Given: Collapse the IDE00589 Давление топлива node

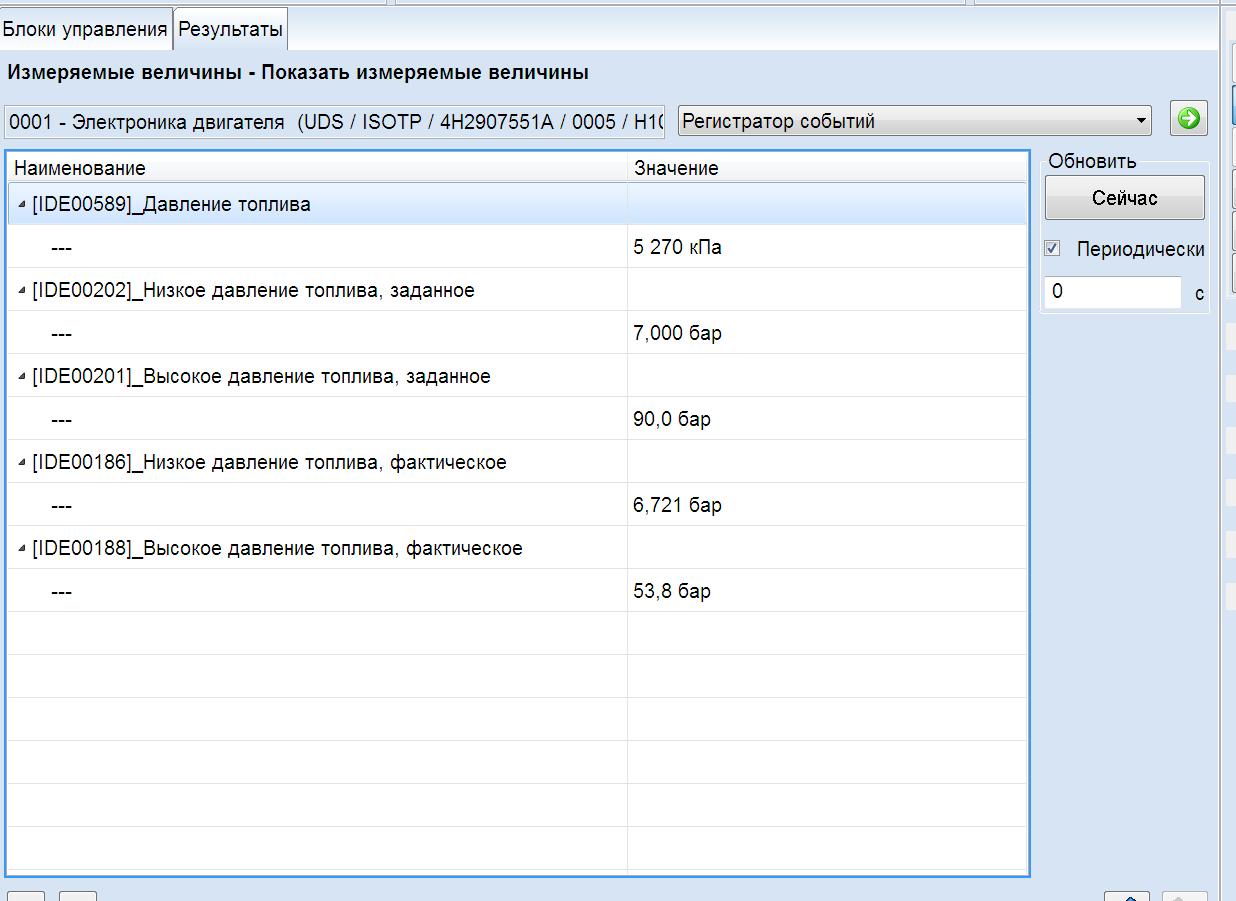Looking at the screenshot, I should pyautogui.click(x=22, y=205).
